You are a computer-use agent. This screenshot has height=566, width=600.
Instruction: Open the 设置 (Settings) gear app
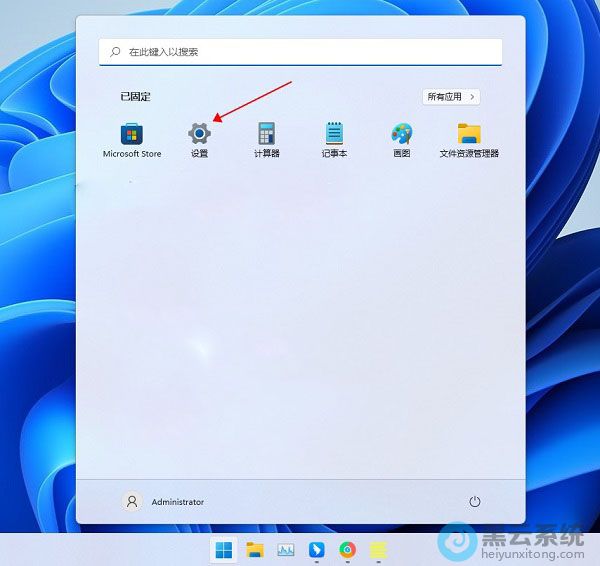(199, 135)
